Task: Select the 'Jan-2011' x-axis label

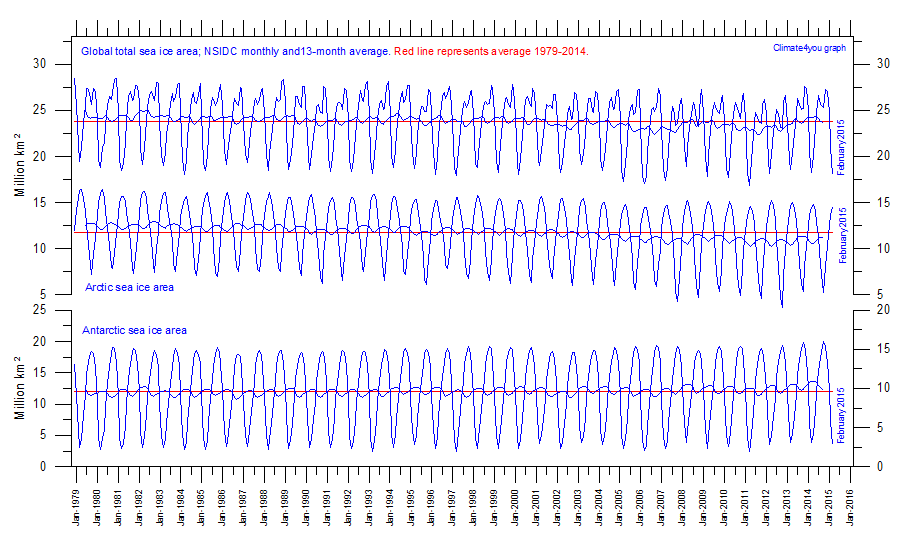Action: [745, 508]
